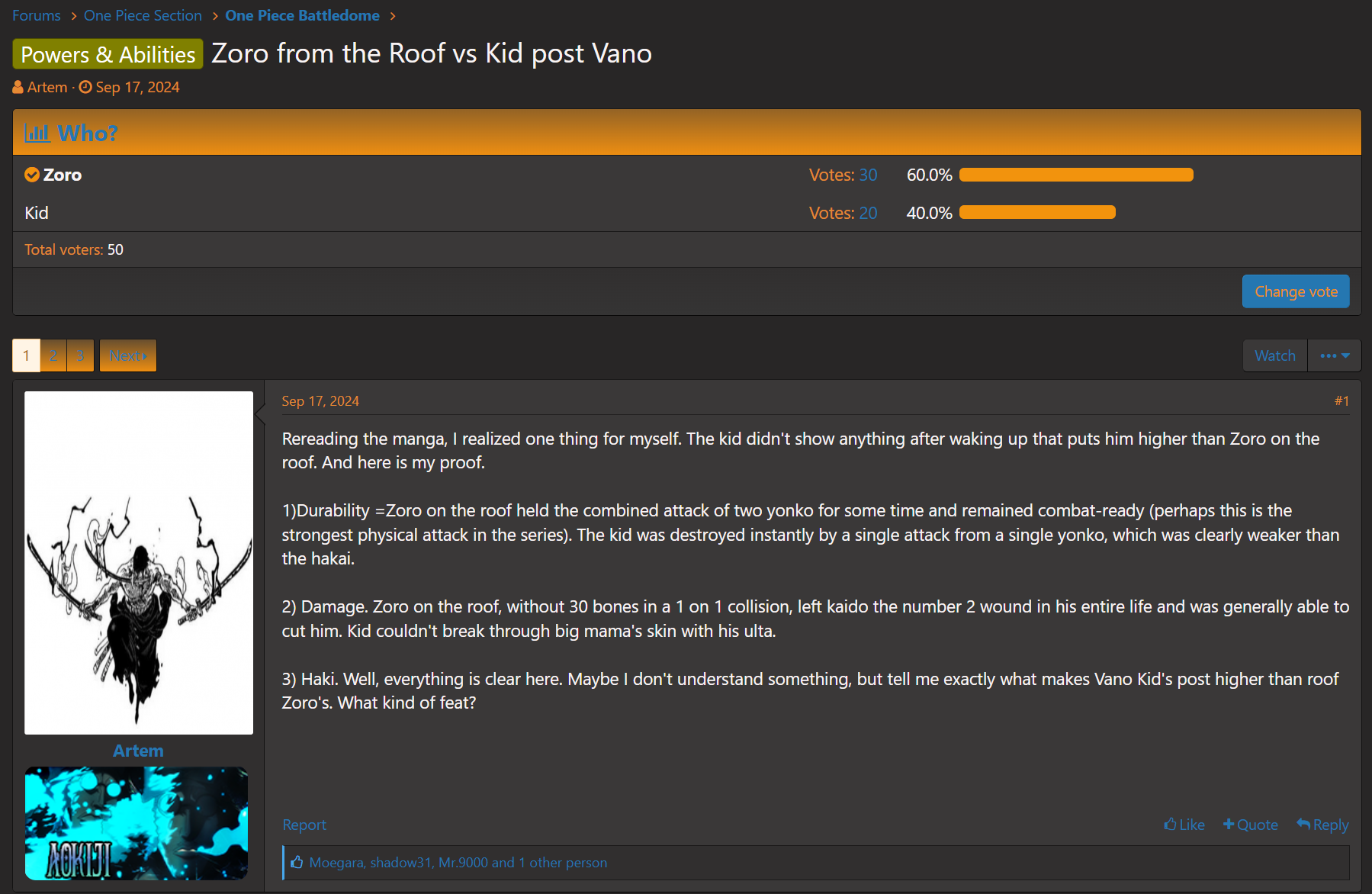This screenshot has width=1372, height=894.
Task: Click the poll bar chart icon
Action: [37, 133]
